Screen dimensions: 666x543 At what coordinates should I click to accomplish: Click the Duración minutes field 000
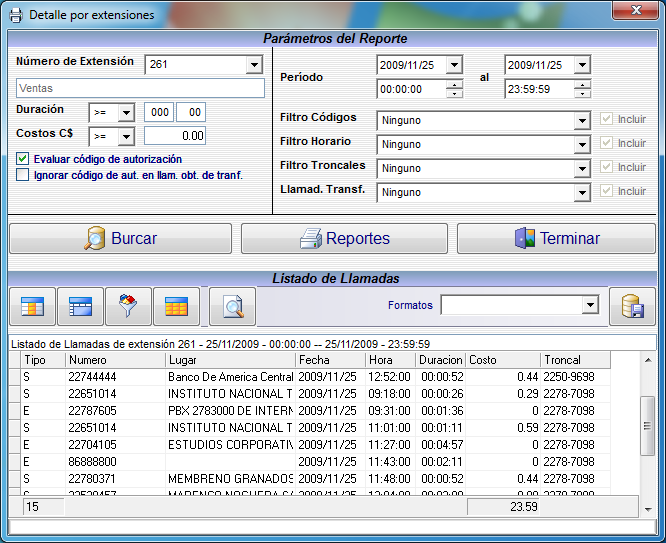[159, 112]
